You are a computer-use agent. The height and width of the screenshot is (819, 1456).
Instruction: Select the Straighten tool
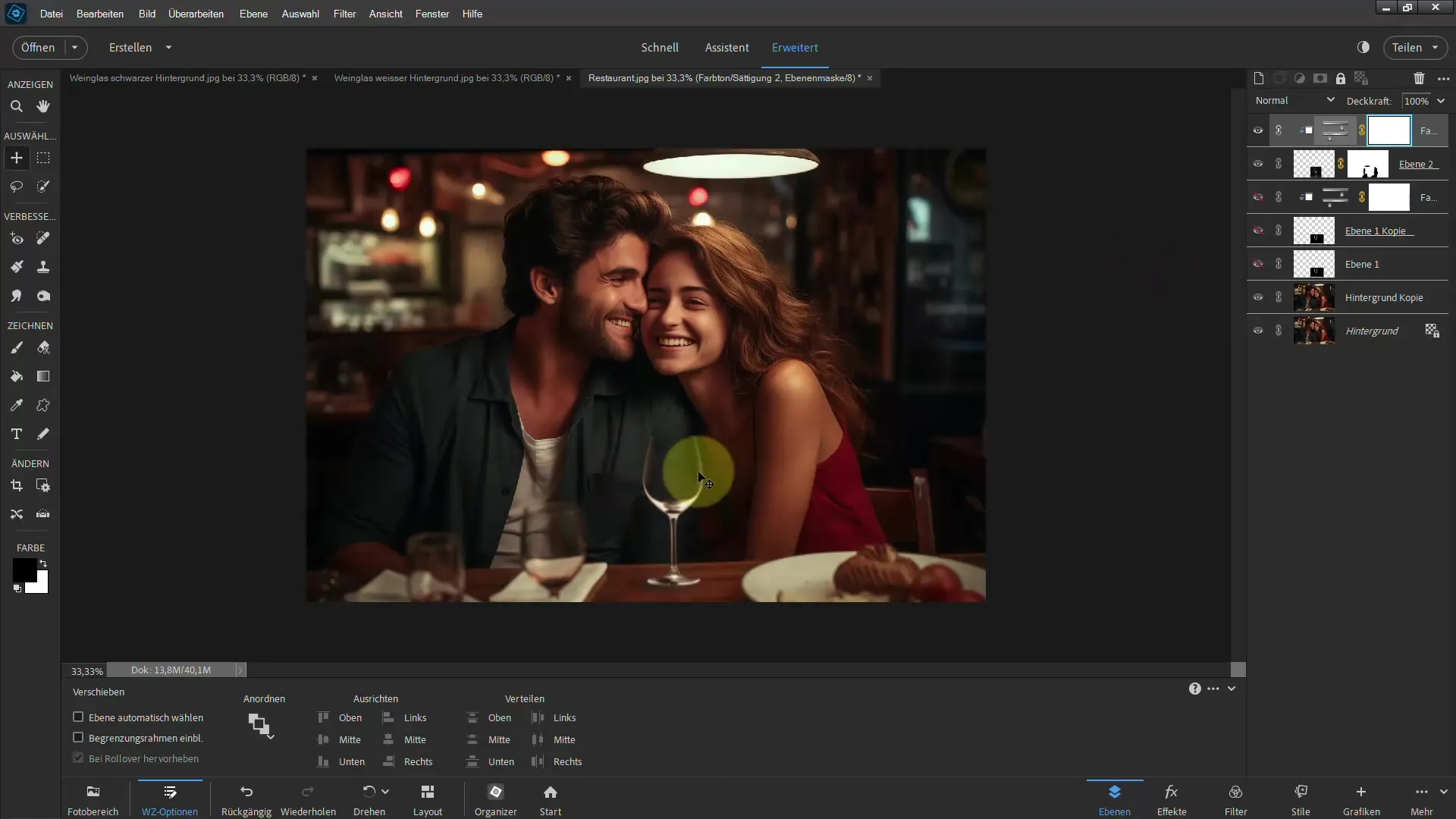click(x=43, y=515)
